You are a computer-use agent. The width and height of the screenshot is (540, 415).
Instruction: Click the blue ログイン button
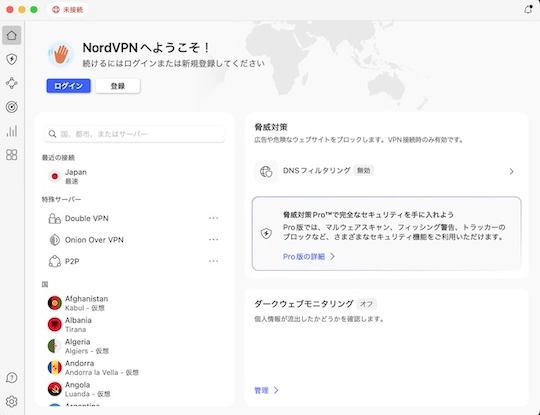coord(69,86)
